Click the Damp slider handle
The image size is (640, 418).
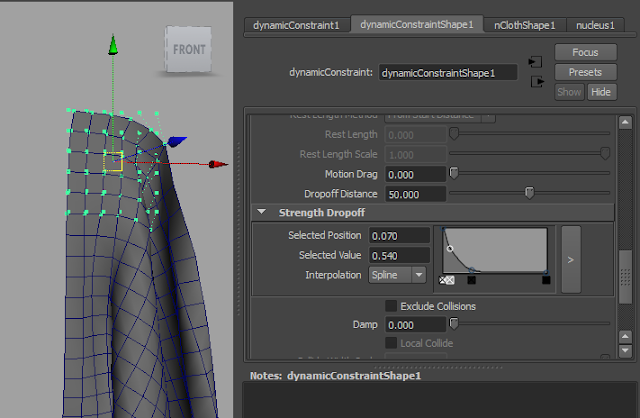point(453,324)
